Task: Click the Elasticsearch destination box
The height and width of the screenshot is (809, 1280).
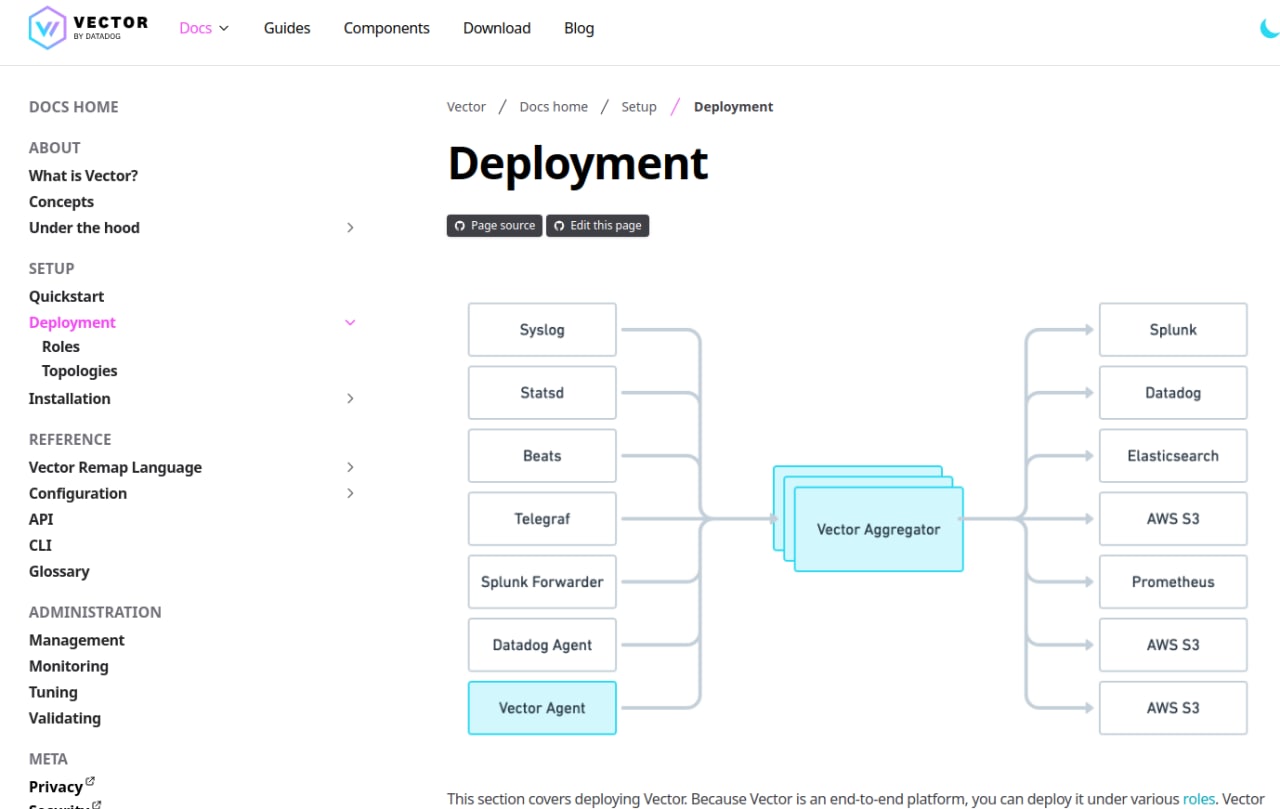Action: 1173,456
